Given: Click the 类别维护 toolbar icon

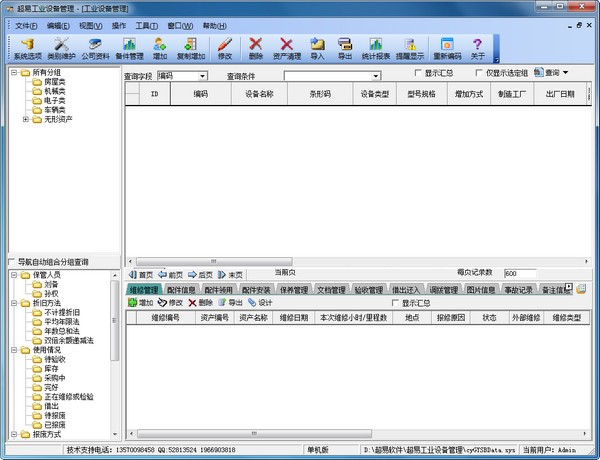Looking at the screenshot, I should (x=62, y=48).
